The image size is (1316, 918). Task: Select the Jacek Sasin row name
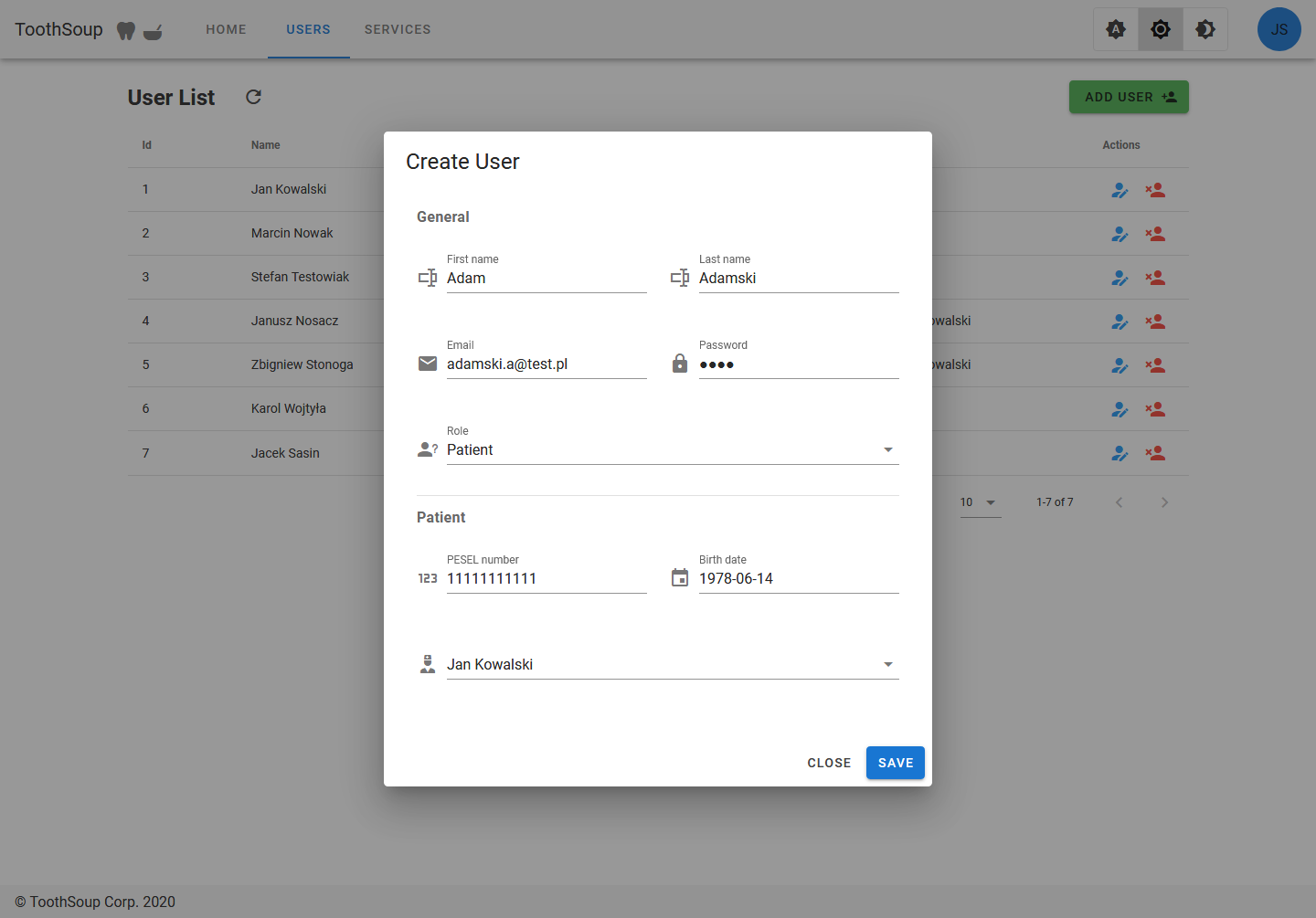pyautogui.click(x=285, y=453)
